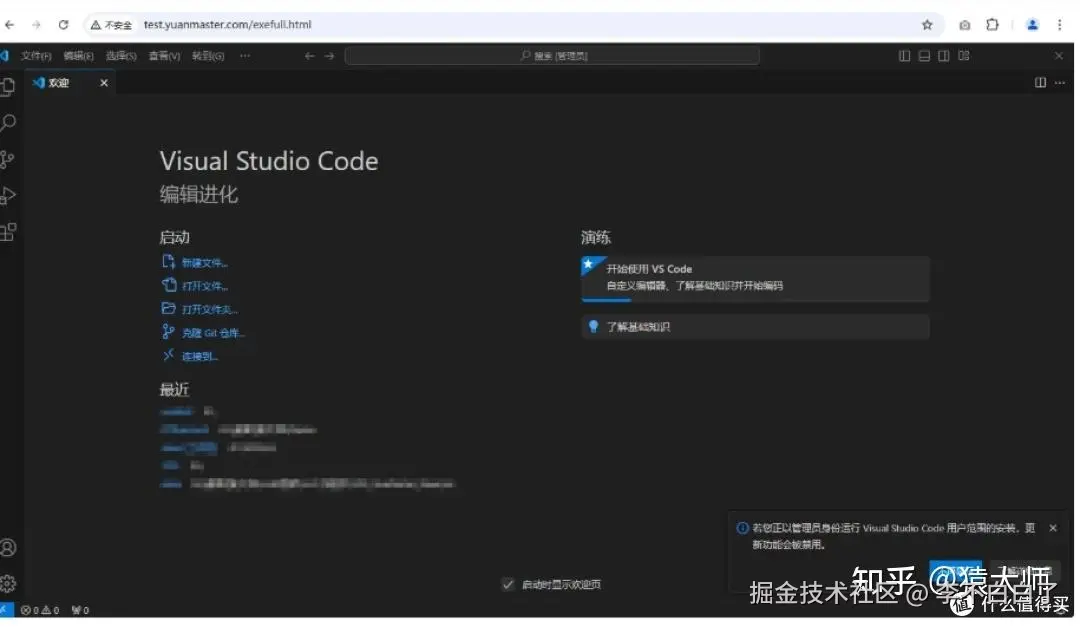Toggle the primary side bar layout icon
Image resolution: width=1080 pixels, height=627 pixels.
coord(904,56)
